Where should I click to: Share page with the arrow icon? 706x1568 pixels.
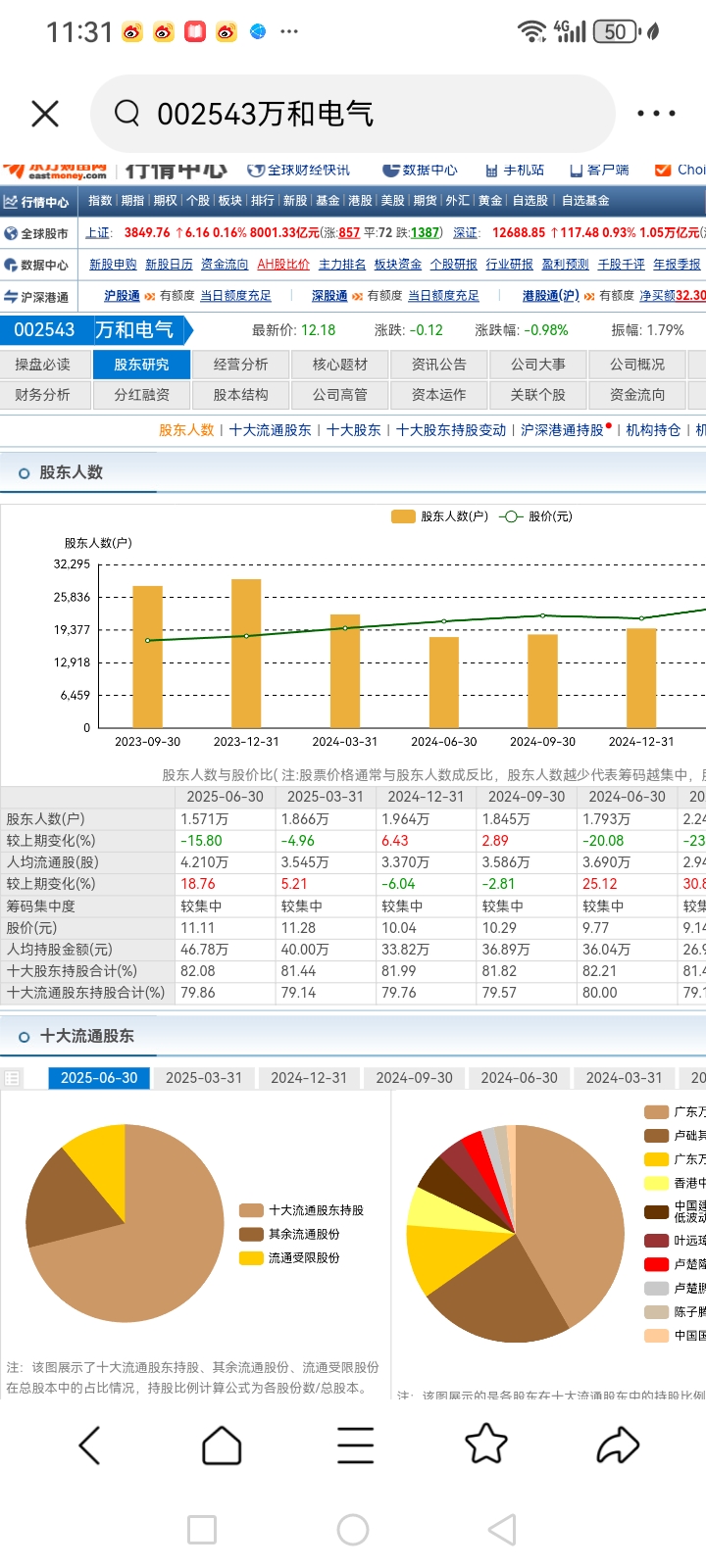click(618, 1445)
